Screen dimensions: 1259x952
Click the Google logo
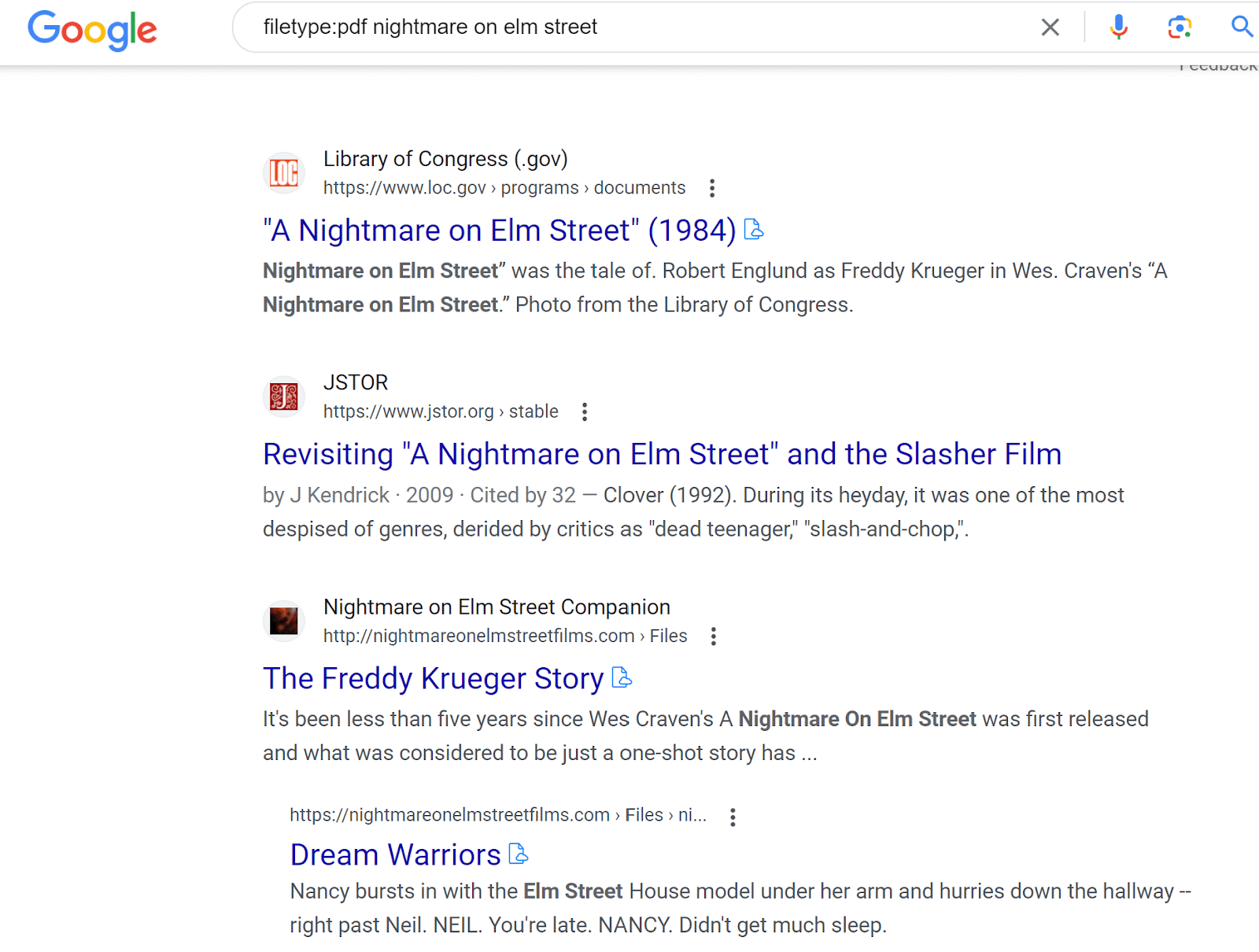[92, 30]
